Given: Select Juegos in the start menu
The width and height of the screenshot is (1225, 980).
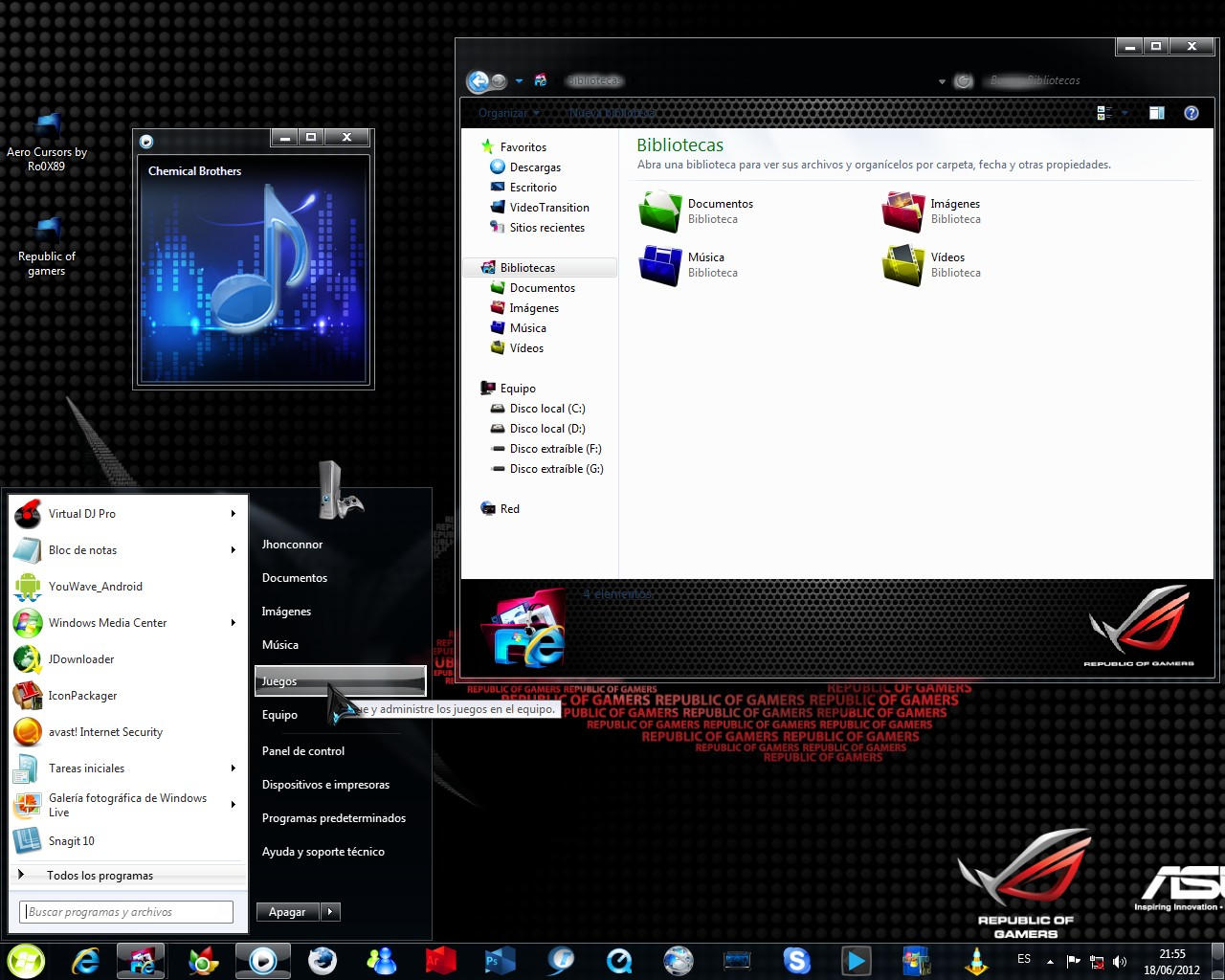Looking at the screenshot, I should click(x=278, y=680).
